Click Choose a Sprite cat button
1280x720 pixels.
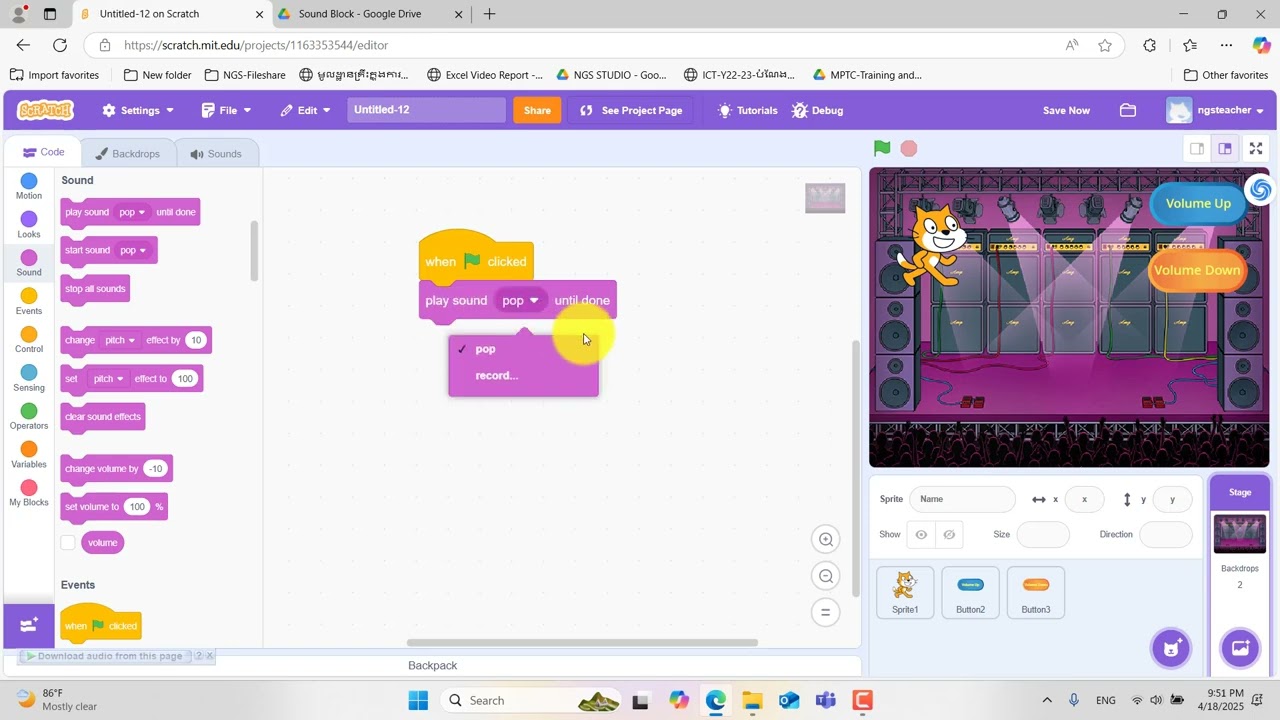click(x=1172, y=647)
